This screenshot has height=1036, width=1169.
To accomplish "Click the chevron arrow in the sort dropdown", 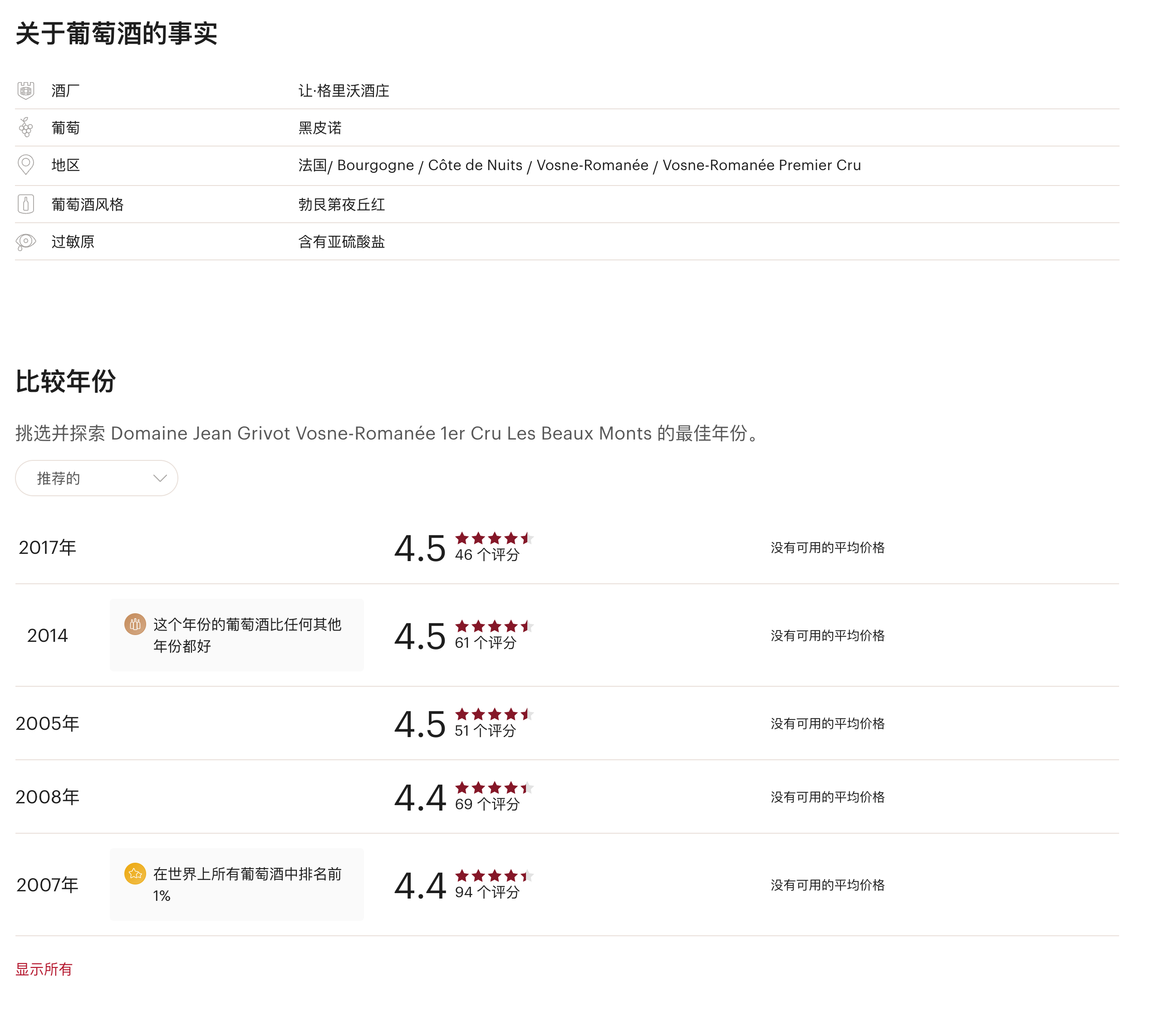I will coord(160,478).
